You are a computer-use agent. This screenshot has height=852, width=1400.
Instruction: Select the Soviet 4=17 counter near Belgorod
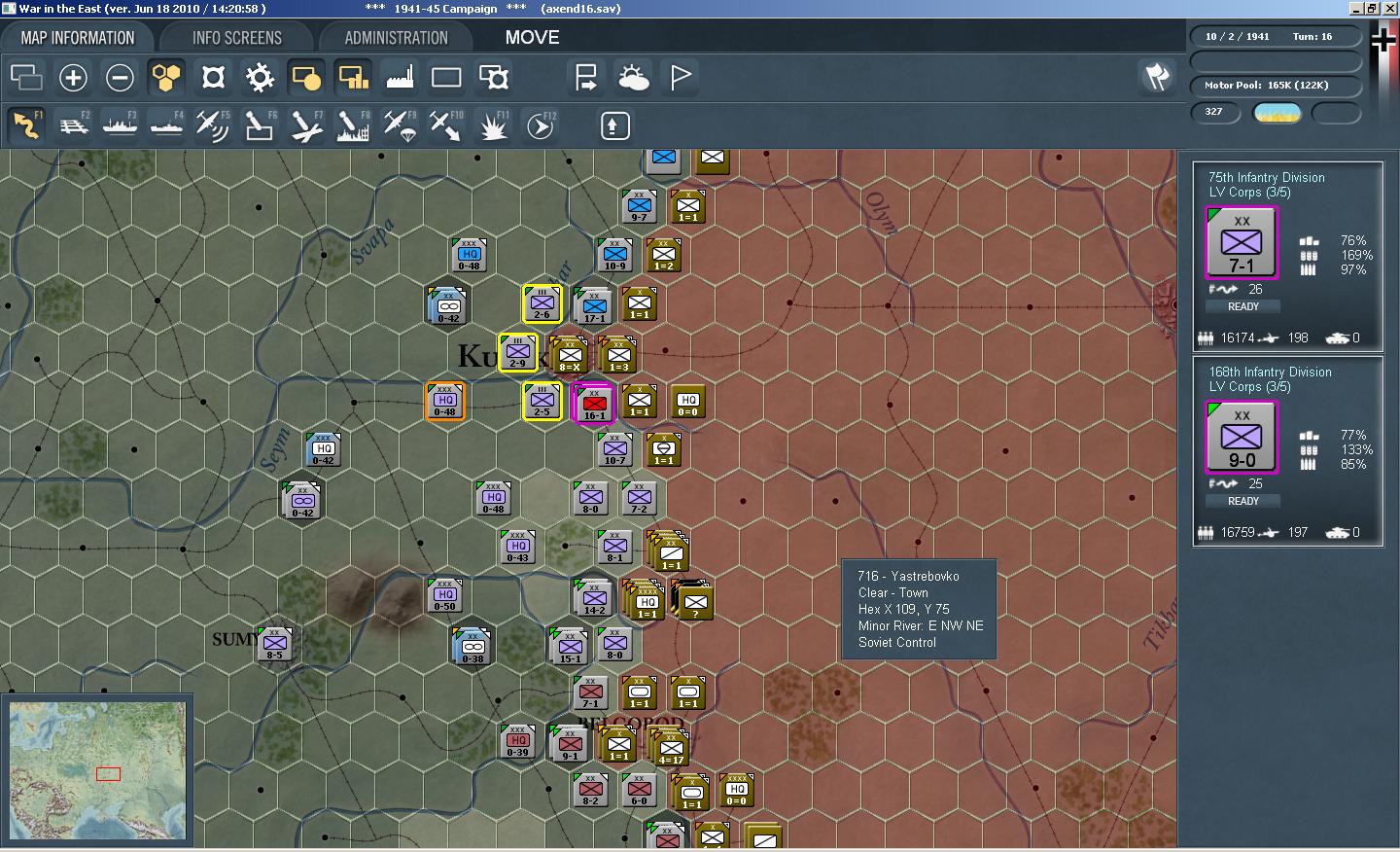(x=671, y=747)
